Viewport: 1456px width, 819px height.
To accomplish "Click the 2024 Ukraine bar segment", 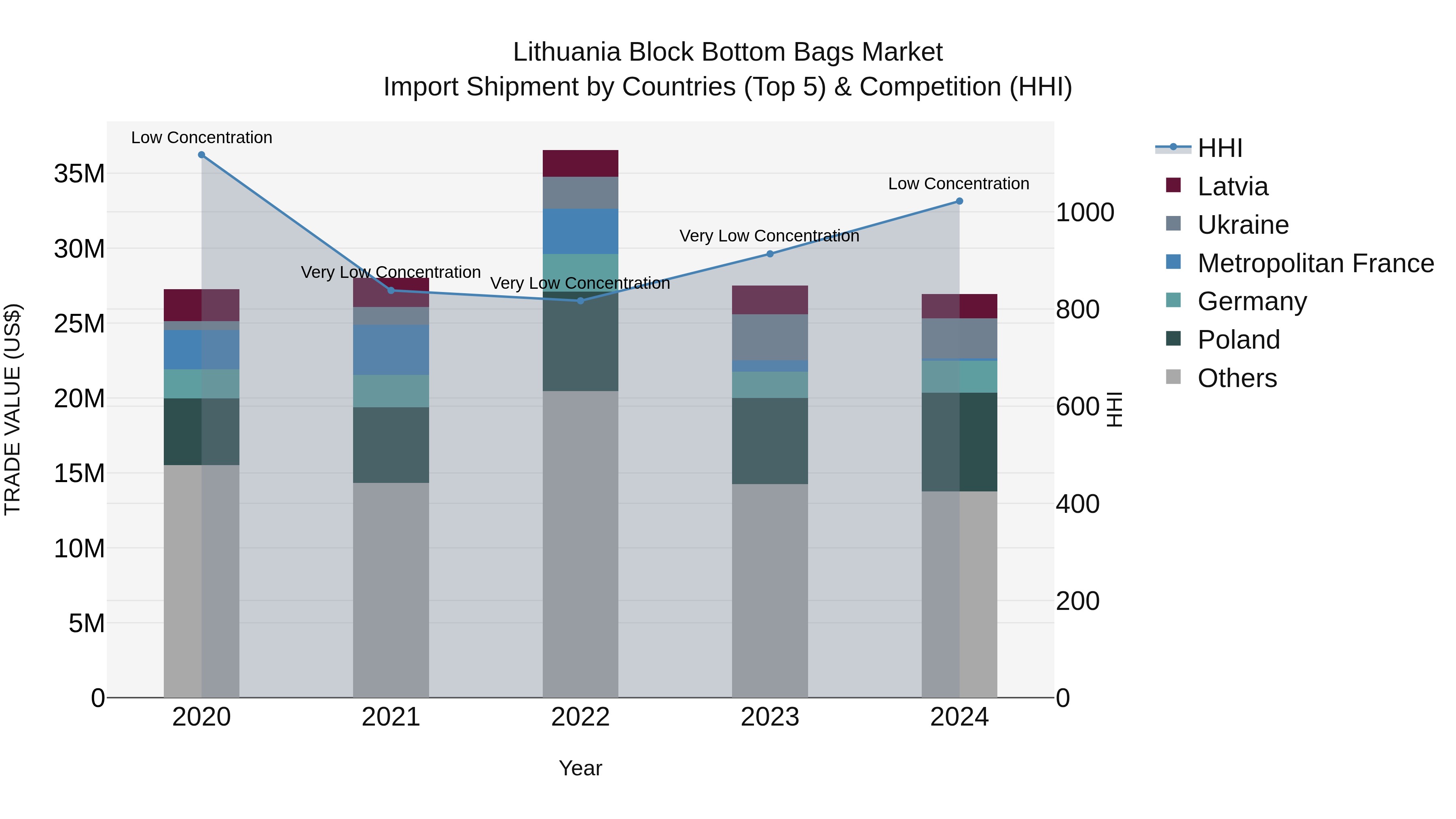I will point(959,339).
